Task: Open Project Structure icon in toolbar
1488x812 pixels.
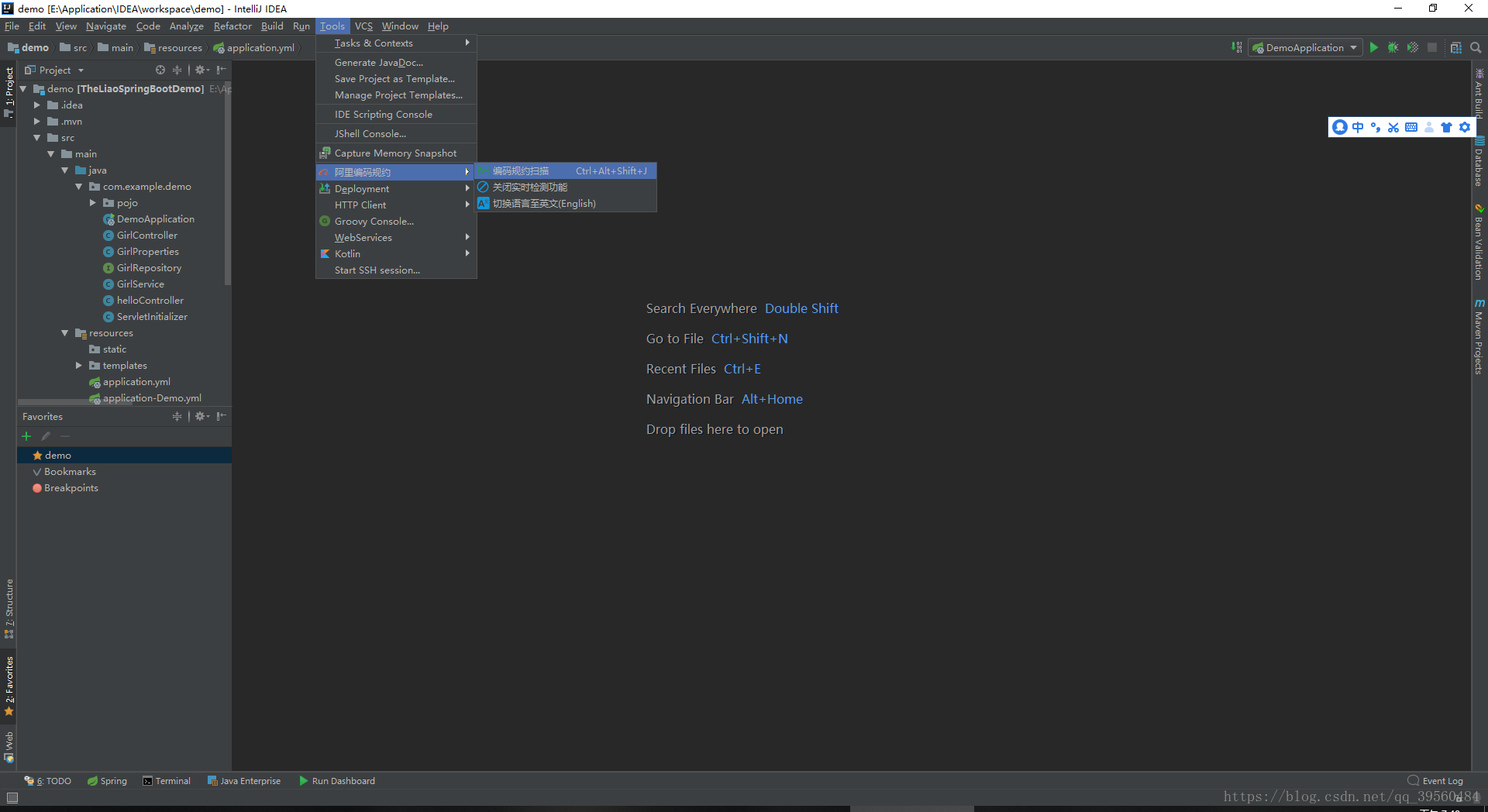Action: pyautogui.click(x=1455, y=47)
